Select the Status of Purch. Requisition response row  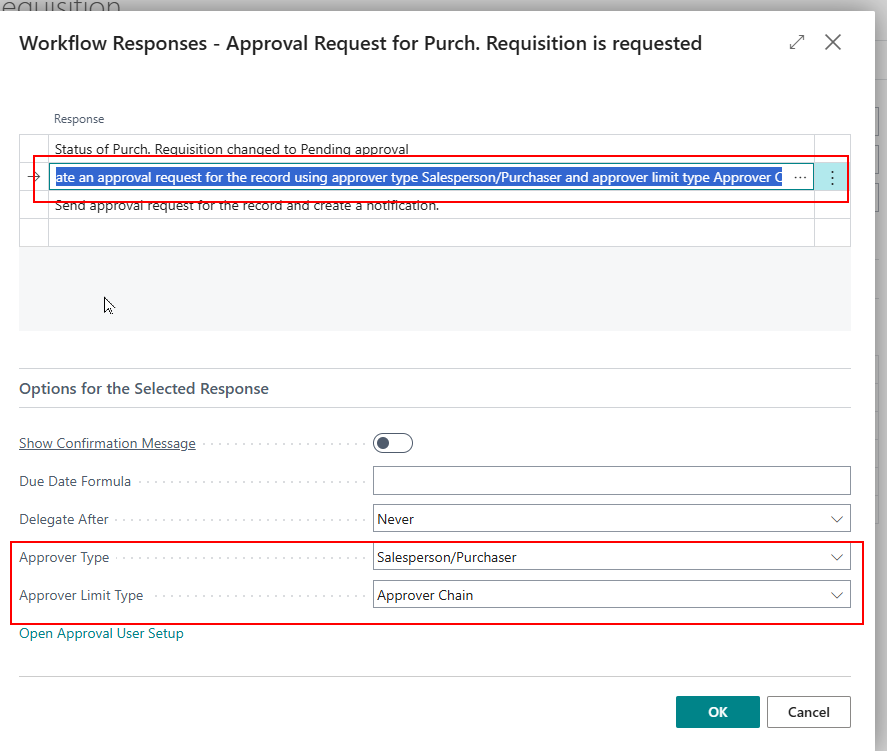[232, 149]
